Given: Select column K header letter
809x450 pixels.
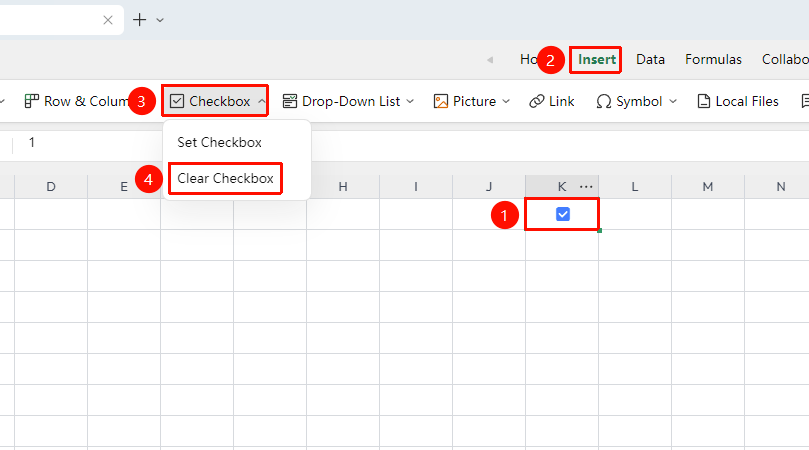Looking at the screenshot, I should [x=562, y=187].
